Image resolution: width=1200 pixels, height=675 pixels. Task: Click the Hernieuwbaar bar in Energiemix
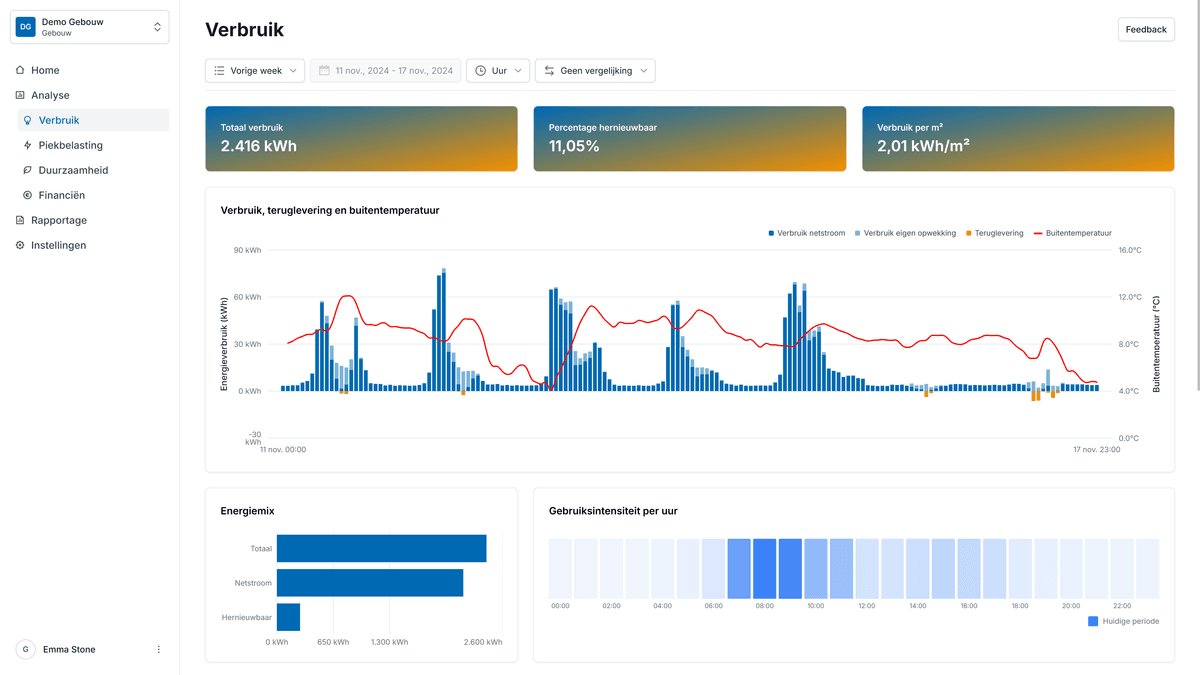pyautogui.click(x=289, y=617)
